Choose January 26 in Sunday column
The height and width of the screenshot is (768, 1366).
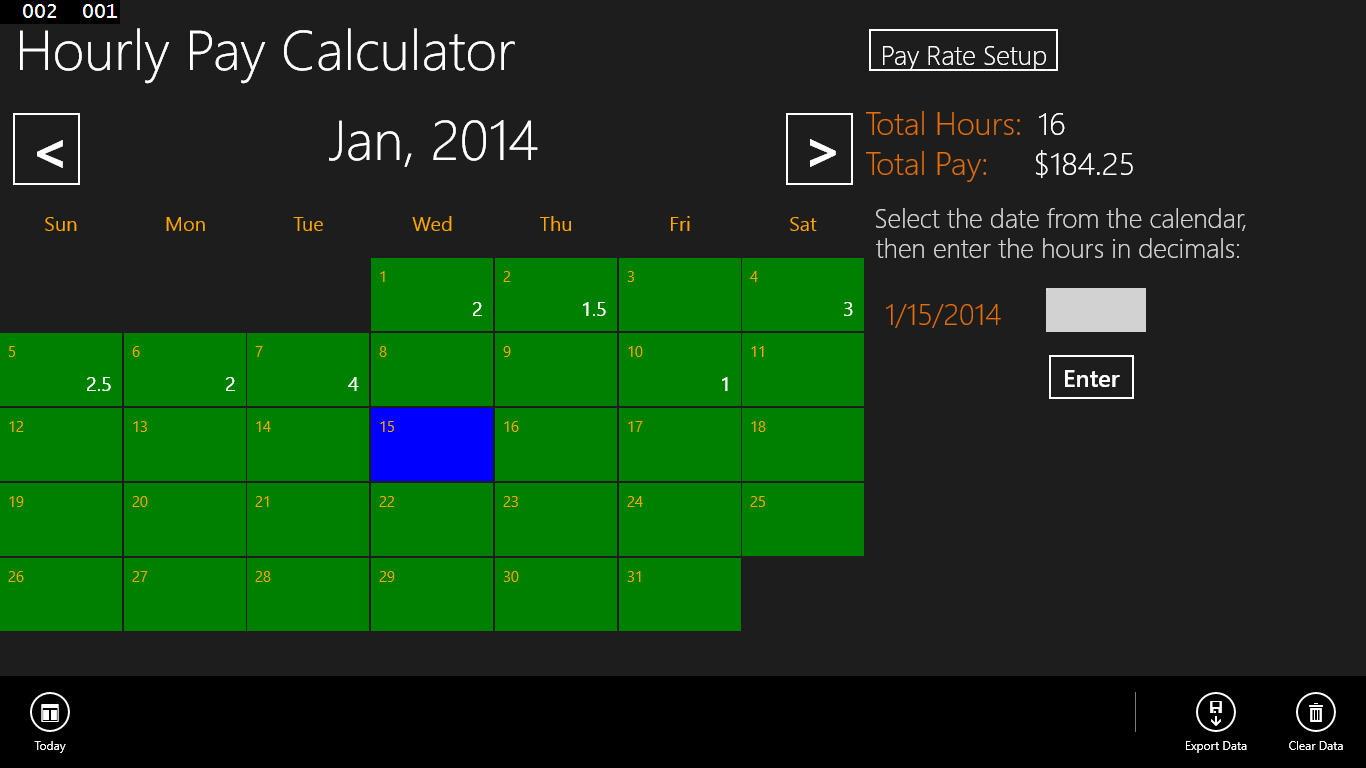[x=61, y=595]
